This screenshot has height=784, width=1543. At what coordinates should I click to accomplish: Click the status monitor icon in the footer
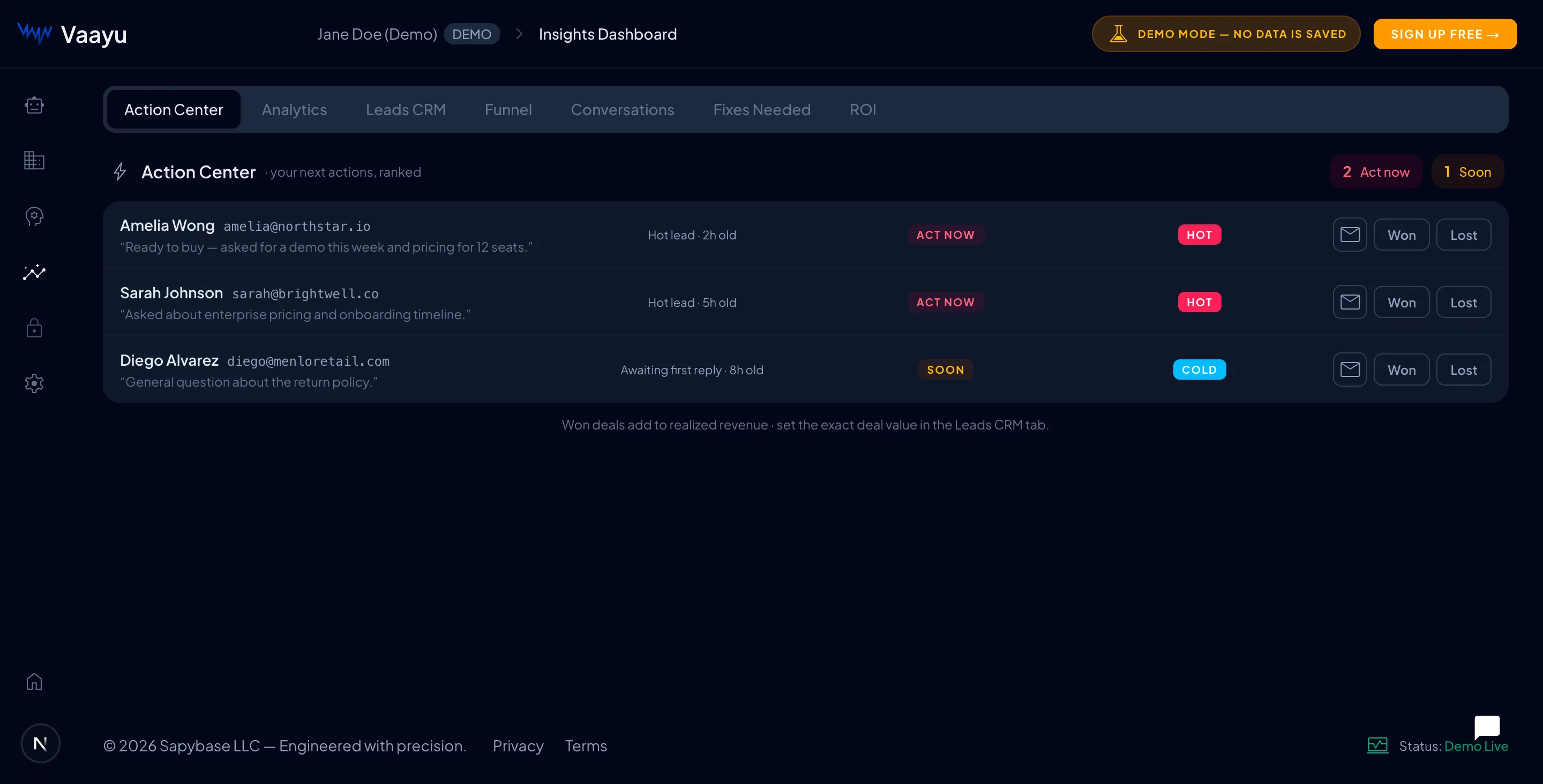(1377, 745)
